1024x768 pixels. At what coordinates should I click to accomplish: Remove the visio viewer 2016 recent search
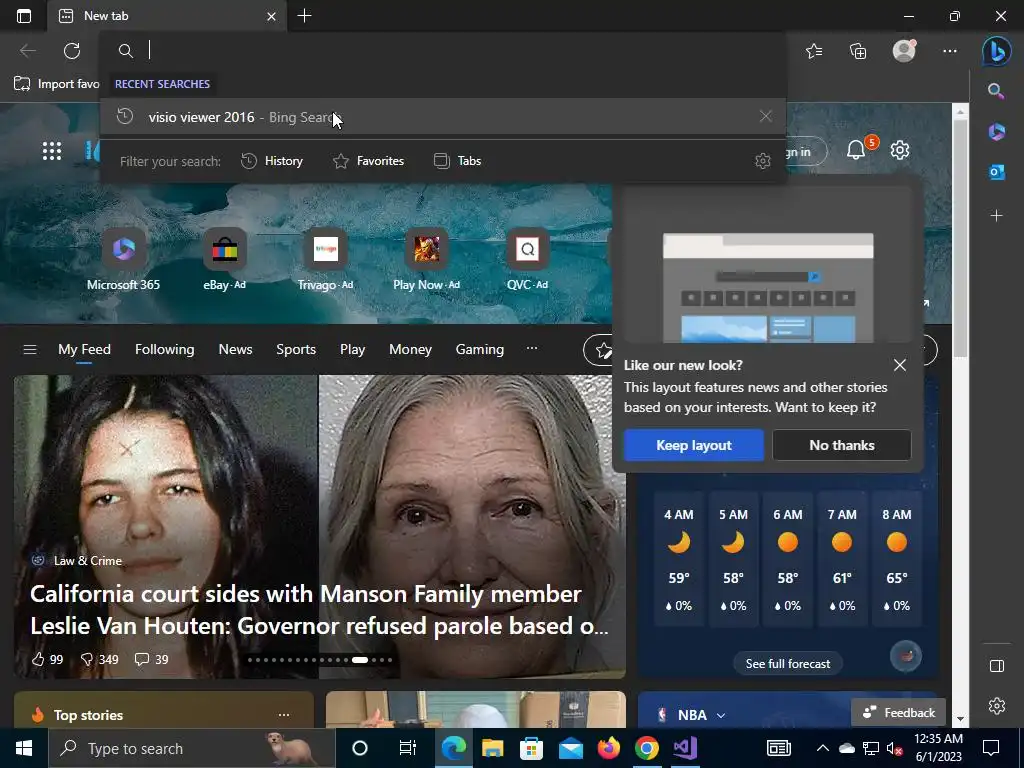pyautogui.click(x=765, y=116)
